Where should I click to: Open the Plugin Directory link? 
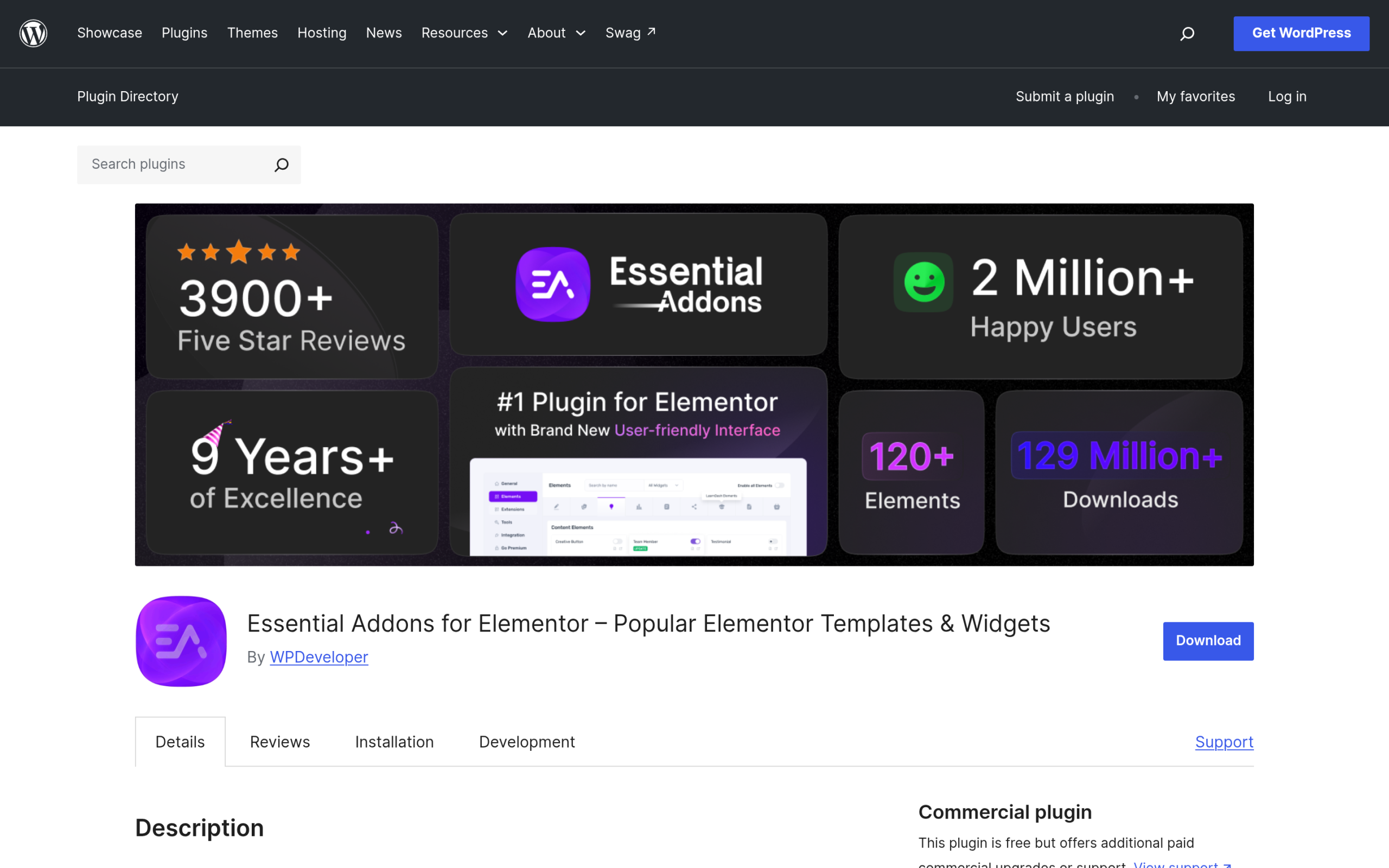click(128, 97)
